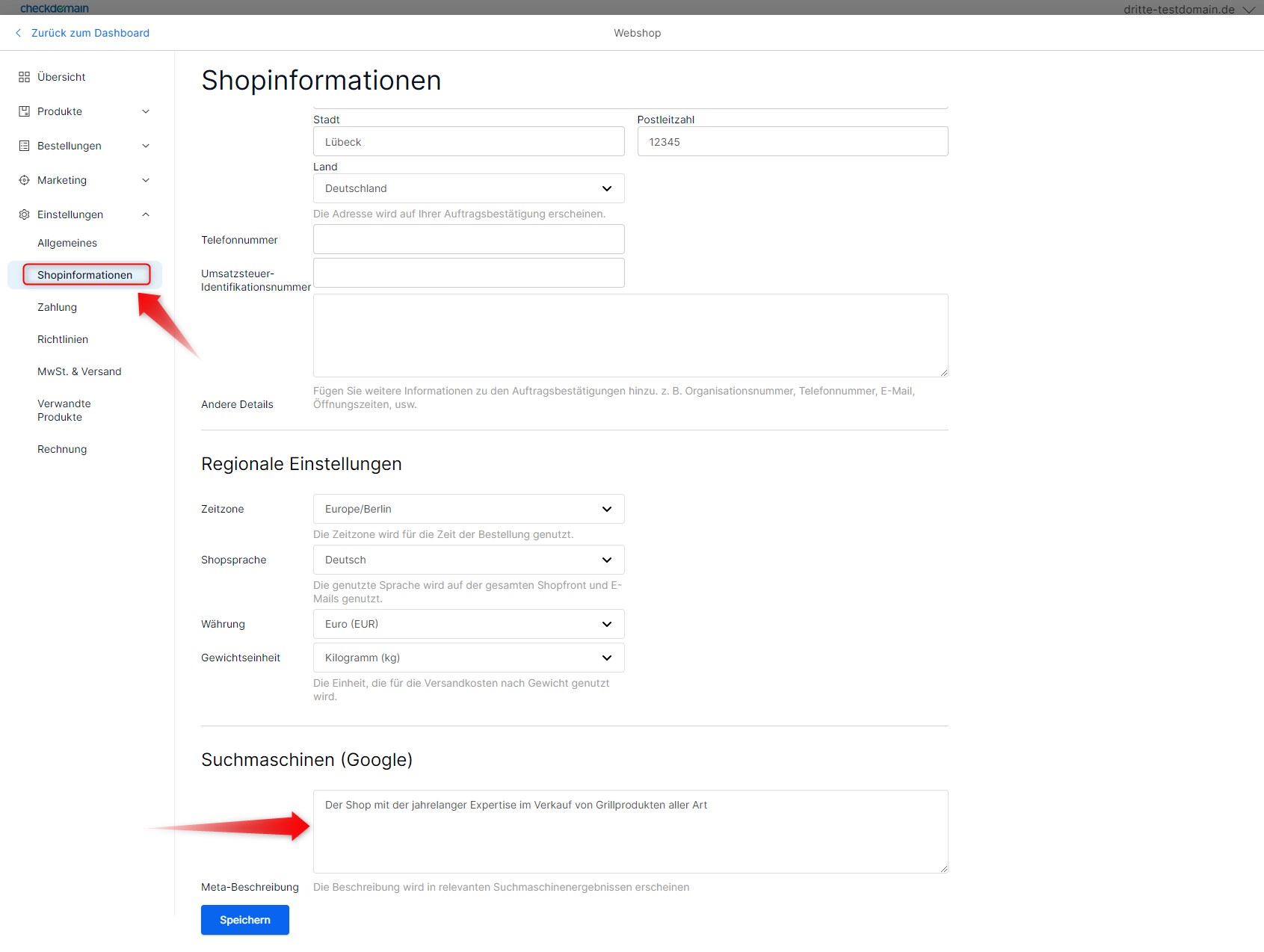Click the Marketing target icon
The height and width of the screenshot is (952, 1264).
24,180
